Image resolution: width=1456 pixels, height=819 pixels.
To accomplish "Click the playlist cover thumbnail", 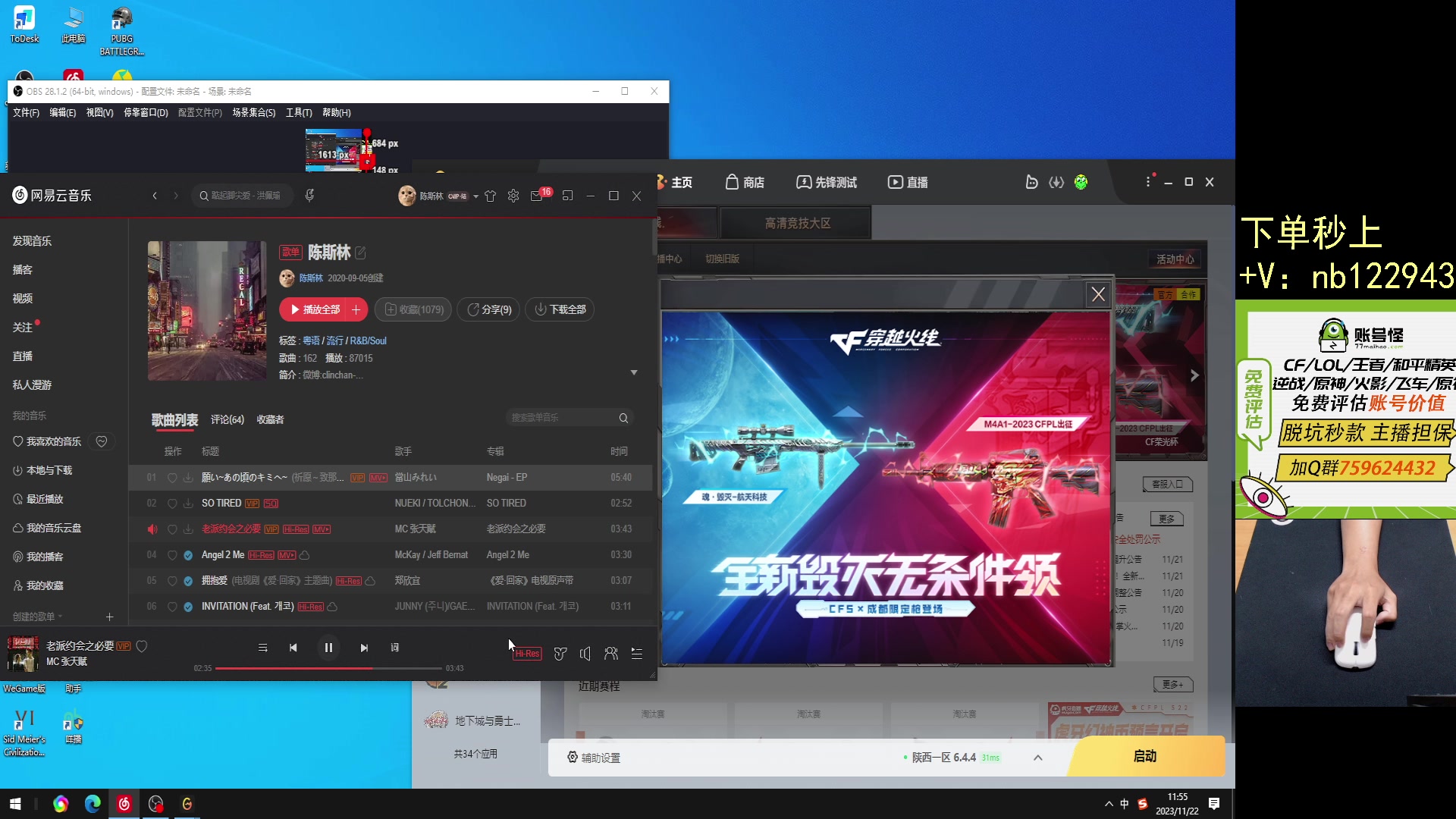I will (207, 311).
